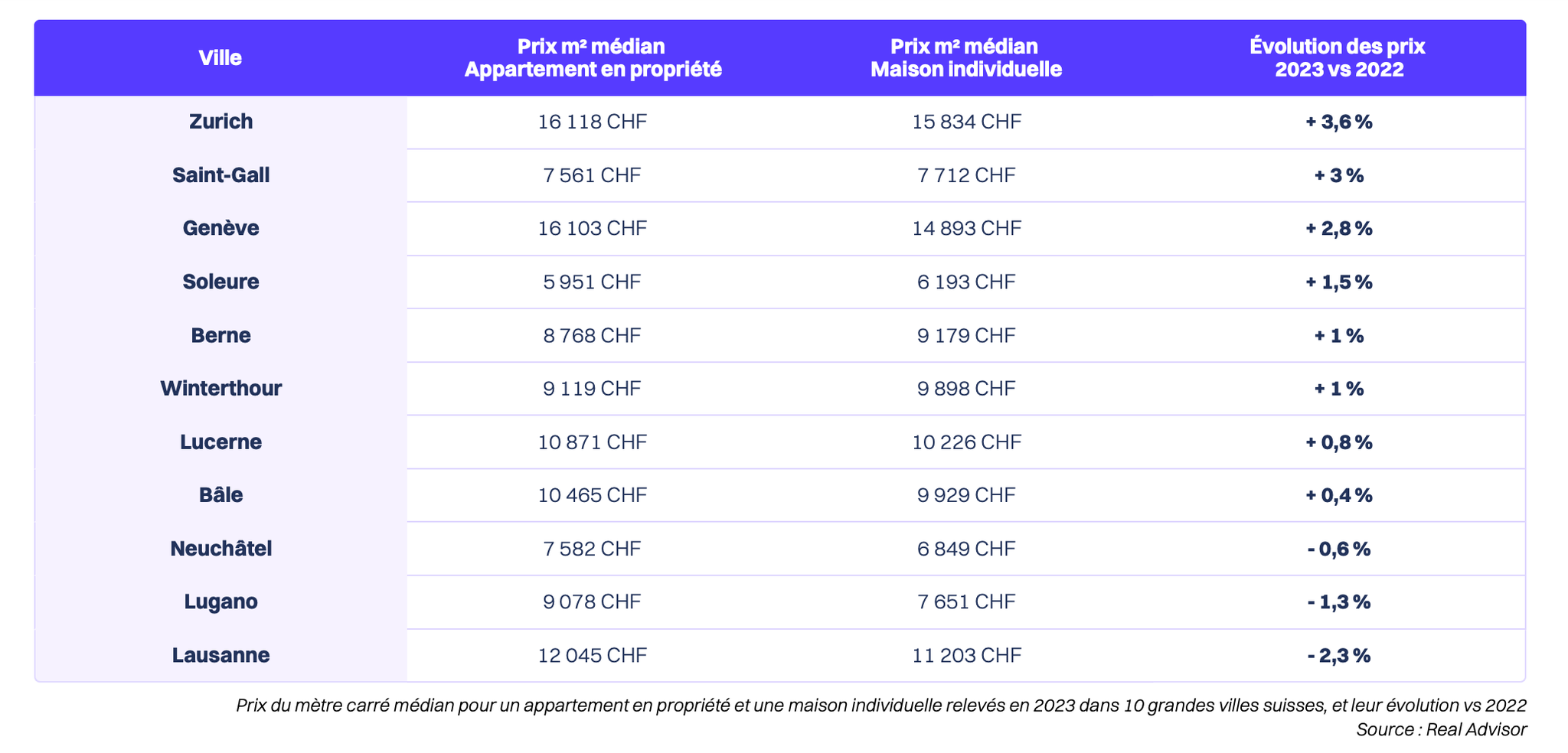Click the Ville column header
Viewport: 1568px width, 753px height.
point(220,58)
